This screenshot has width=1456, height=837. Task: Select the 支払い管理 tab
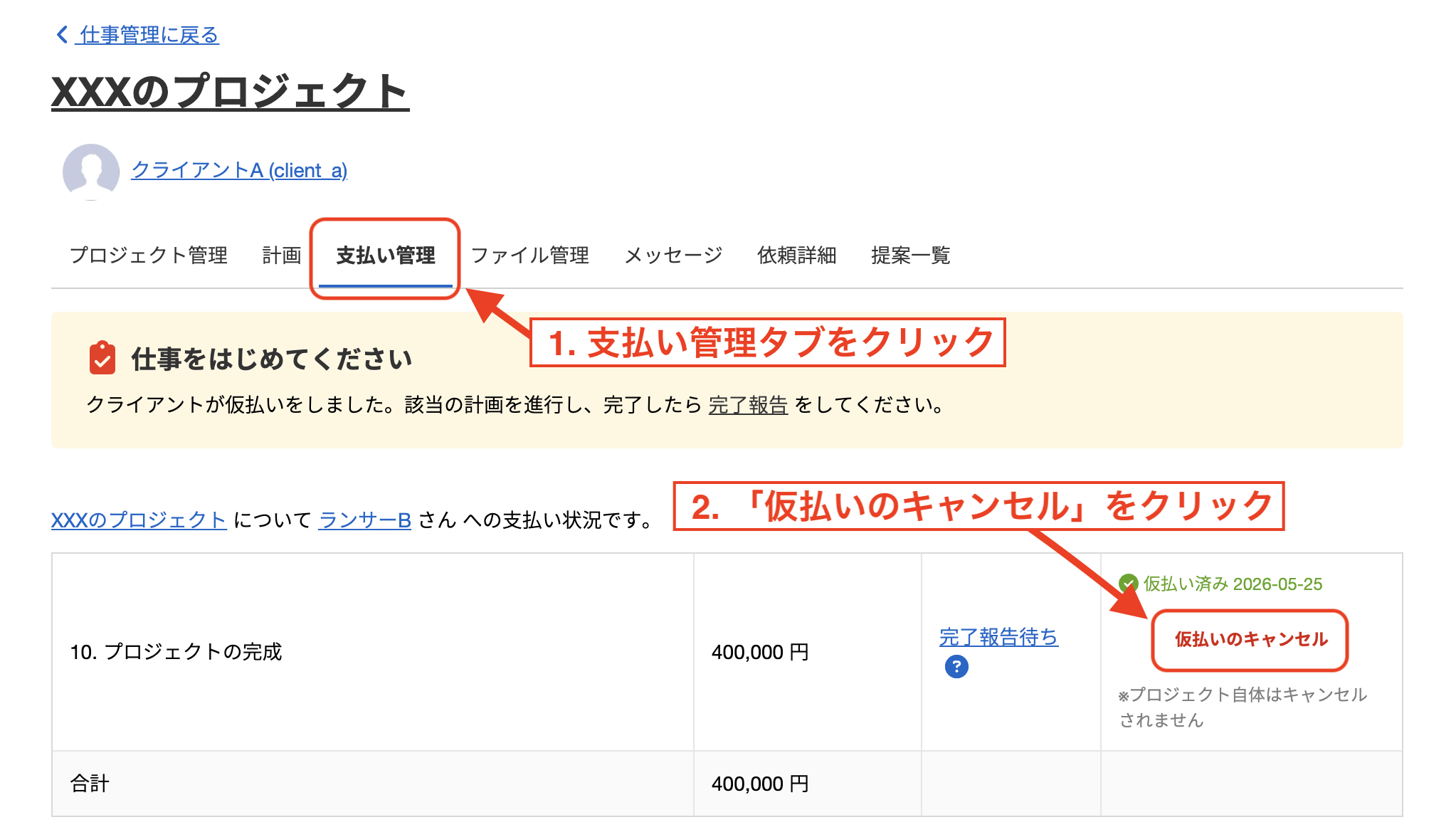click(x=386, y=256)
